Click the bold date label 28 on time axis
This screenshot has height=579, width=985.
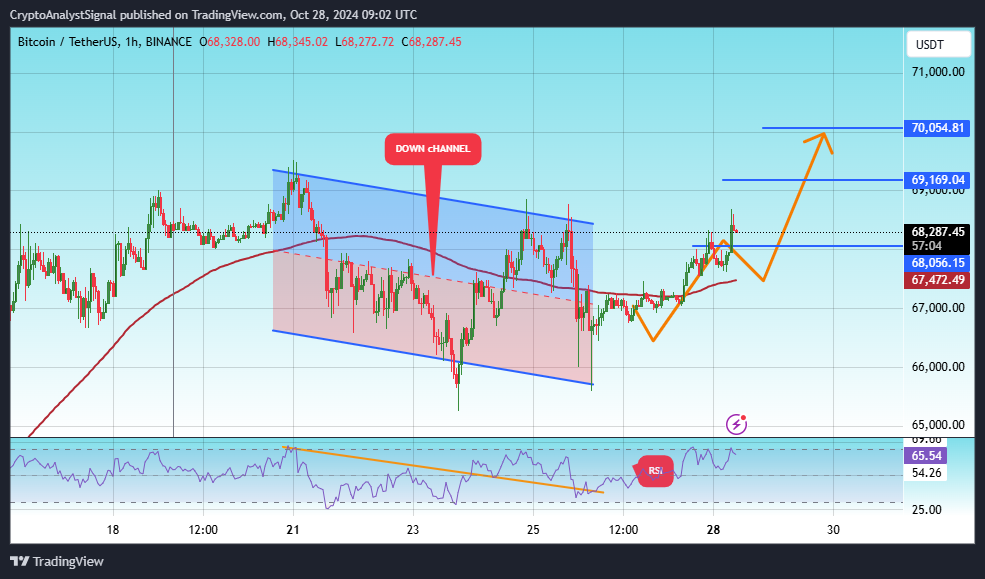[713, 530]
